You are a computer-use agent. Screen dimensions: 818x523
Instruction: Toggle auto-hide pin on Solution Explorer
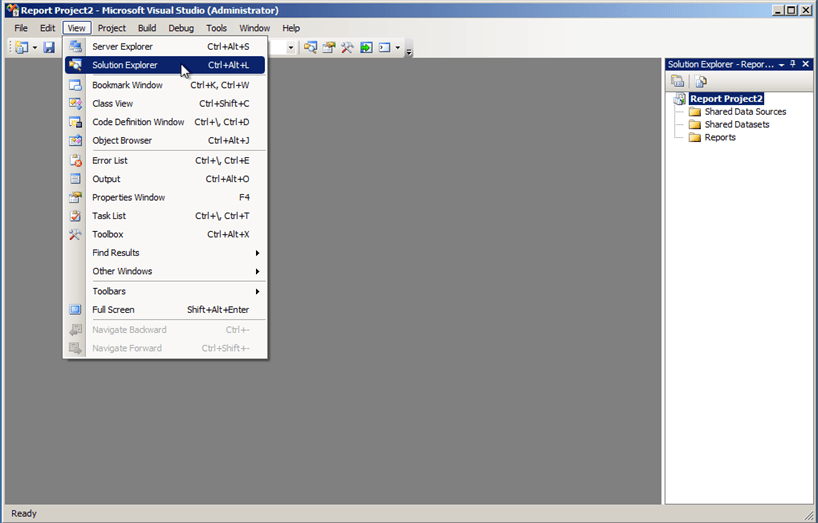tap(793, 64)
